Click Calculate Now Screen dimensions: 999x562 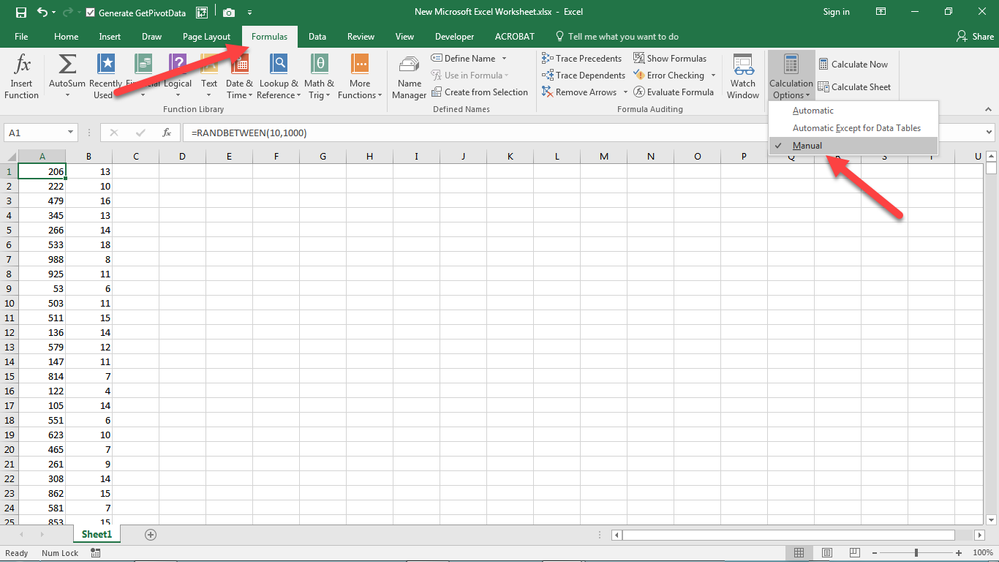(853, 64)
